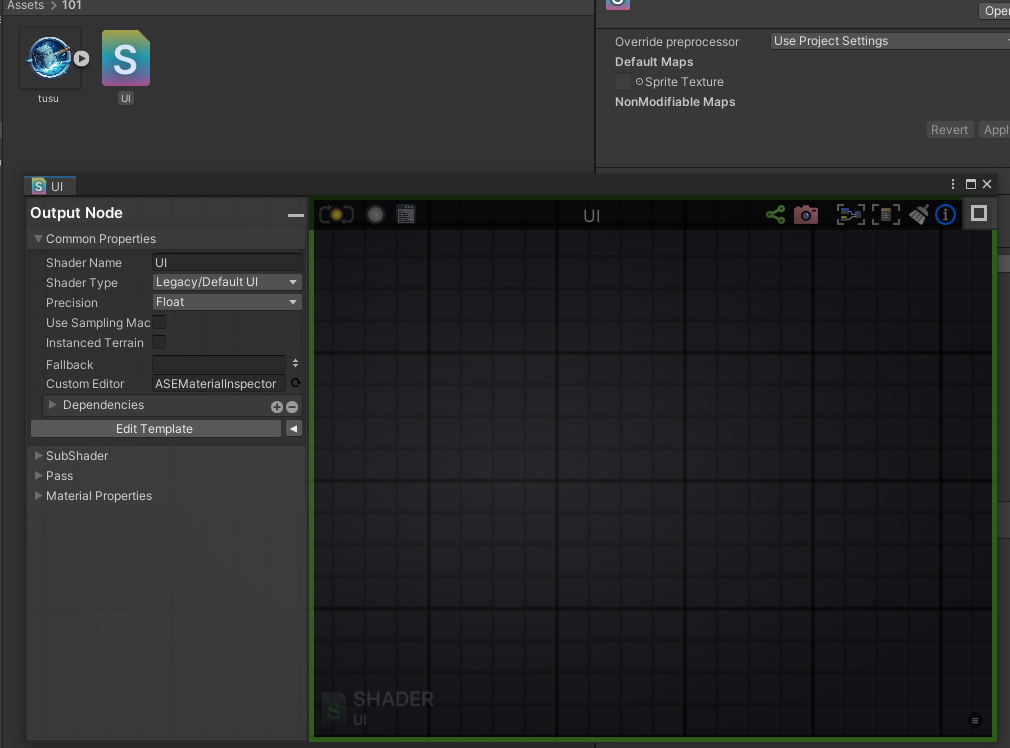Click the Edit Template button

(155, 428)
